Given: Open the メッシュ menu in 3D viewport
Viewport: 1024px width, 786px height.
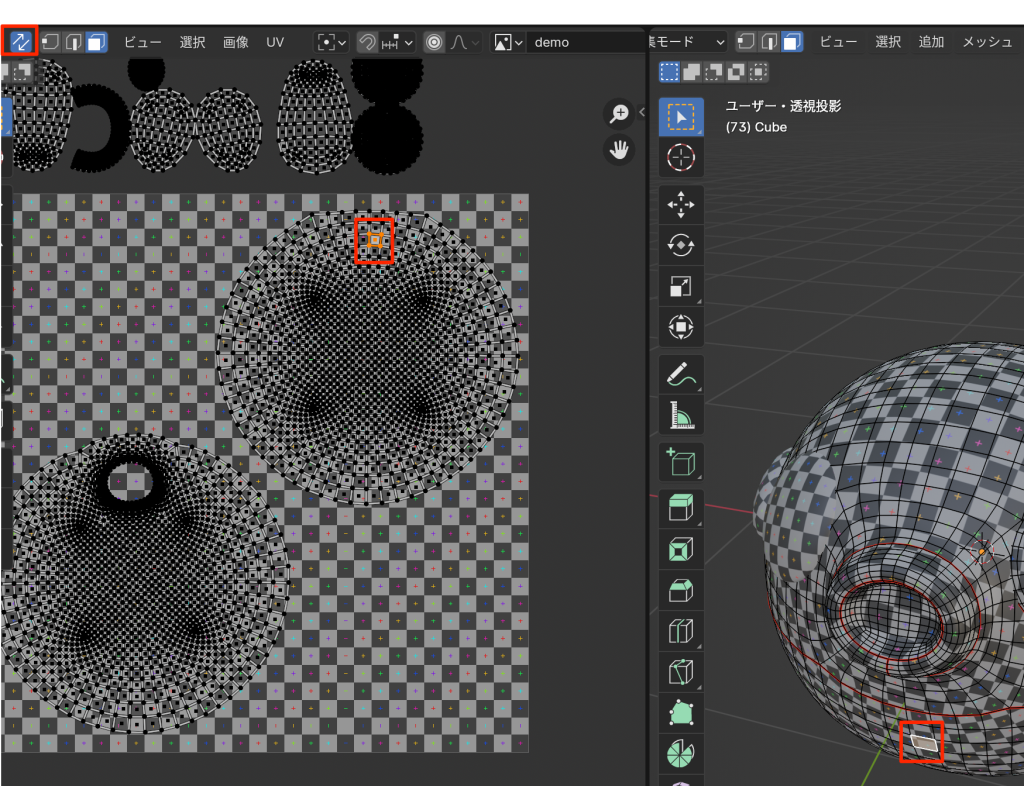Looking at the screenshot, I should click(x=987, y=42).
